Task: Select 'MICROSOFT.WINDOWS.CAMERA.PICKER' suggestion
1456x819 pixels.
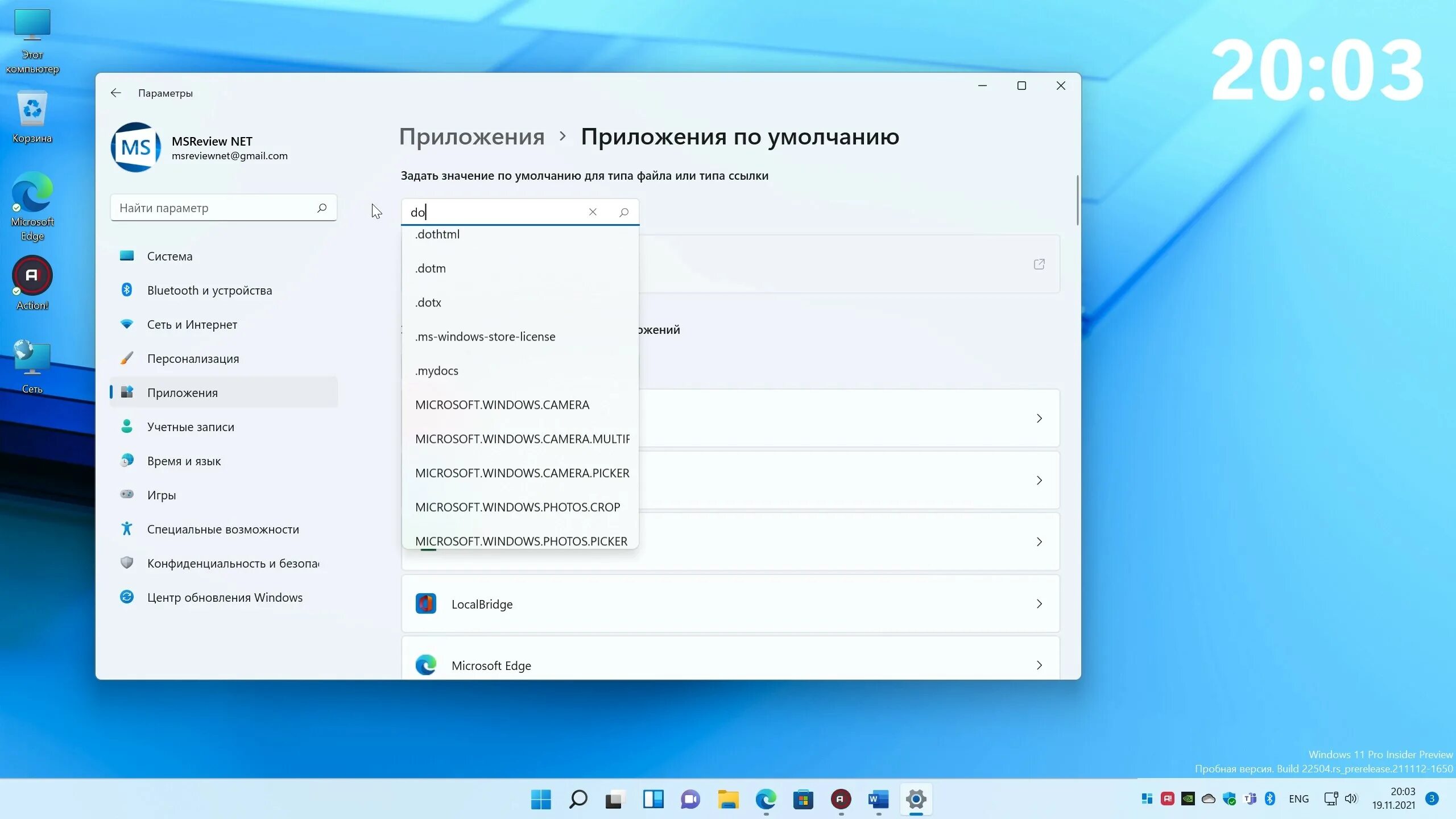Action: [520, 473]
